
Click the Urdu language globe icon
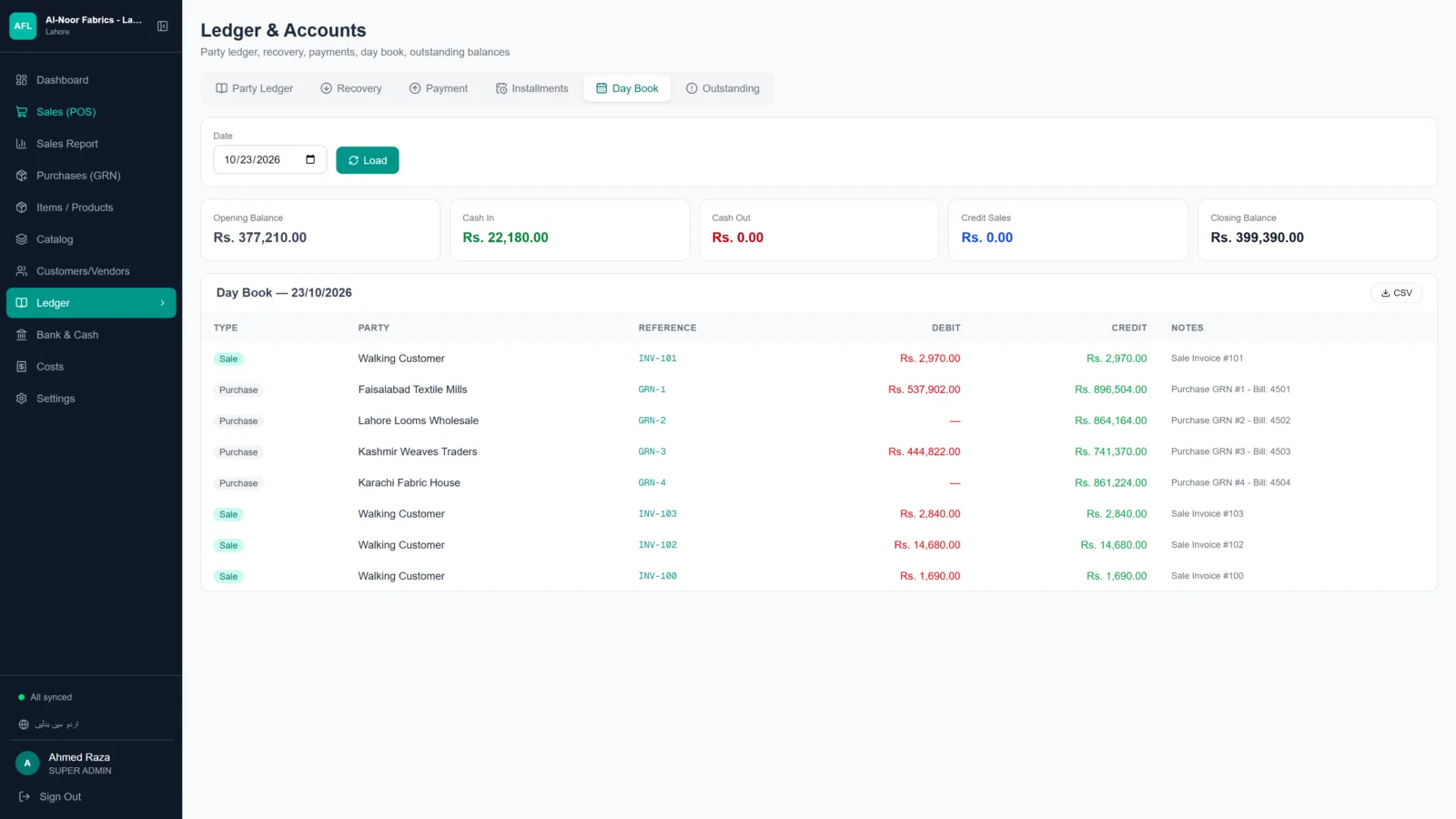pos(24,724)
